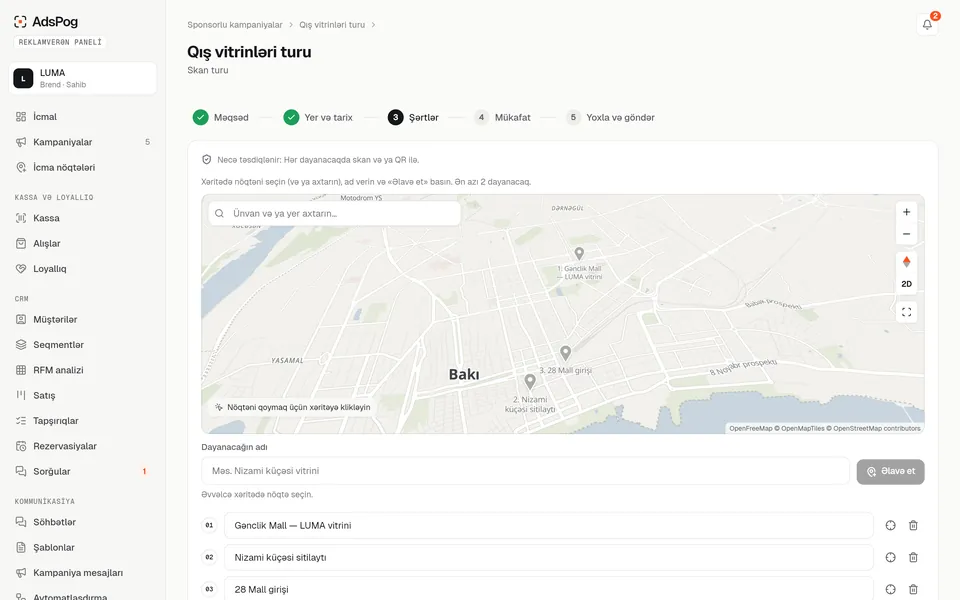Click the Rezervasiyalar calendar icon
This screenshot has width=960, height=600.
tap(21, 446)
